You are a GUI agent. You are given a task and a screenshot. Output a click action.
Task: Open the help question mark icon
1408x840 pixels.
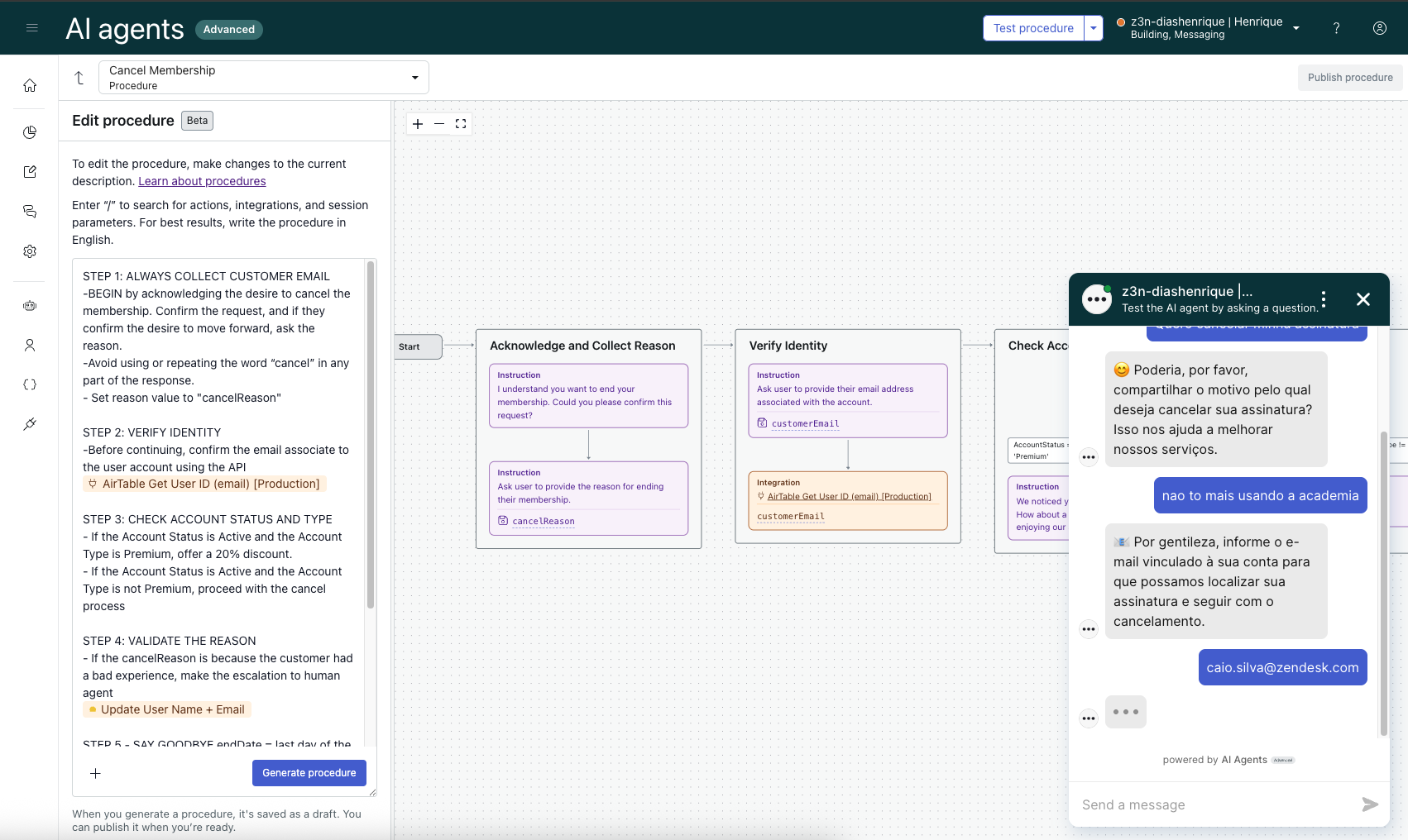tap(1336, 28)
